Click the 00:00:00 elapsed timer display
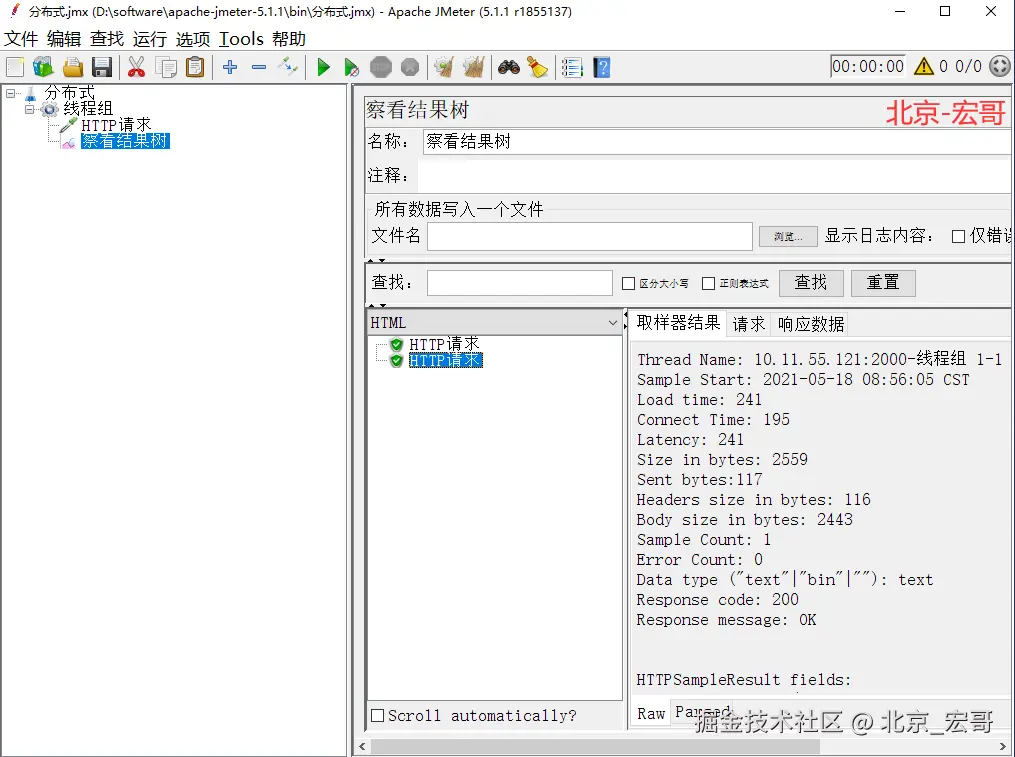The image size is (1015, 757). tap(868, 66)
